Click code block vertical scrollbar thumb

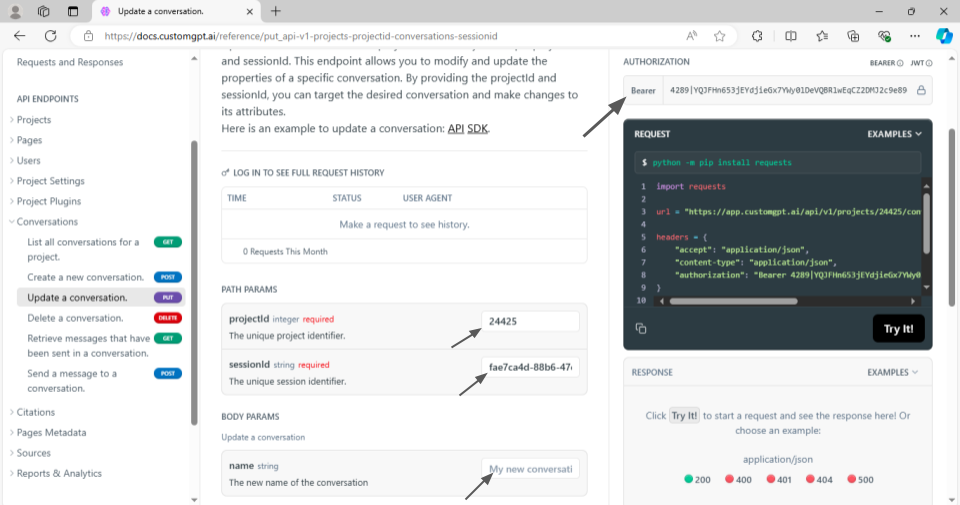(926, 223)
